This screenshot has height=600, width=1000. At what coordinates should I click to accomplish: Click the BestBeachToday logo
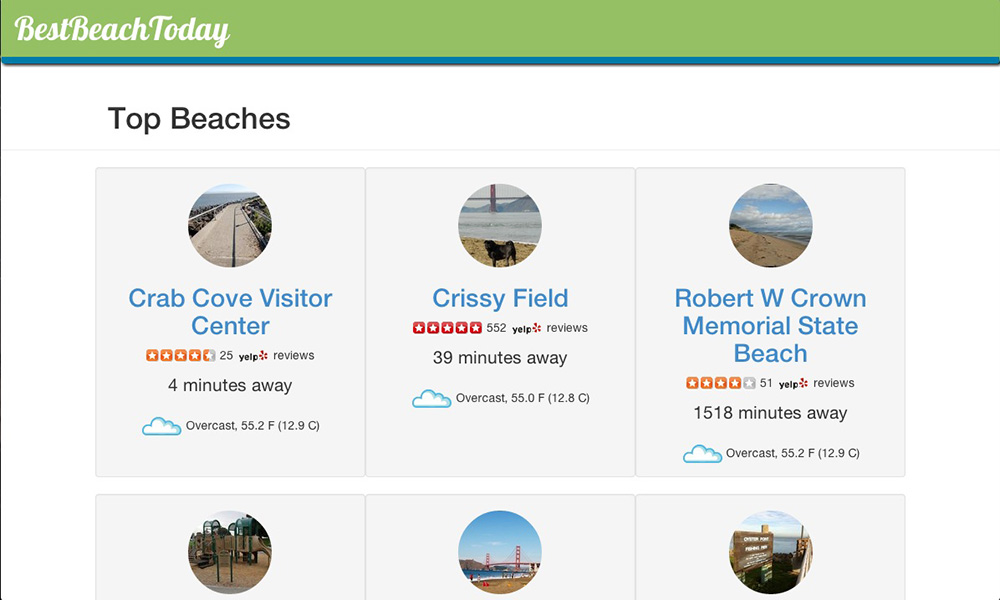(122, 30)
